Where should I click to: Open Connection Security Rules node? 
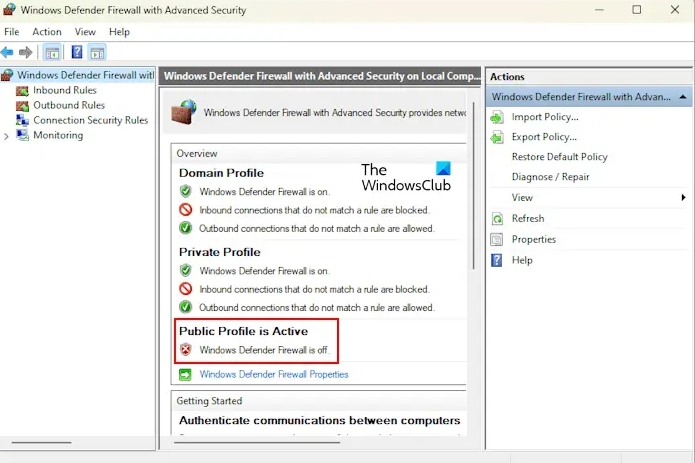point(90,120)
